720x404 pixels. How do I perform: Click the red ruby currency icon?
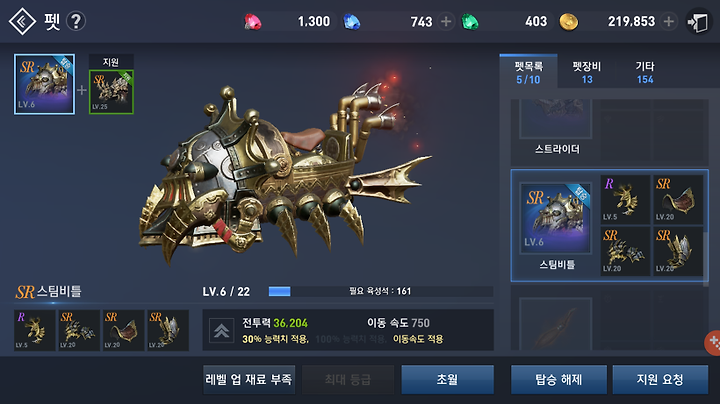253,22
